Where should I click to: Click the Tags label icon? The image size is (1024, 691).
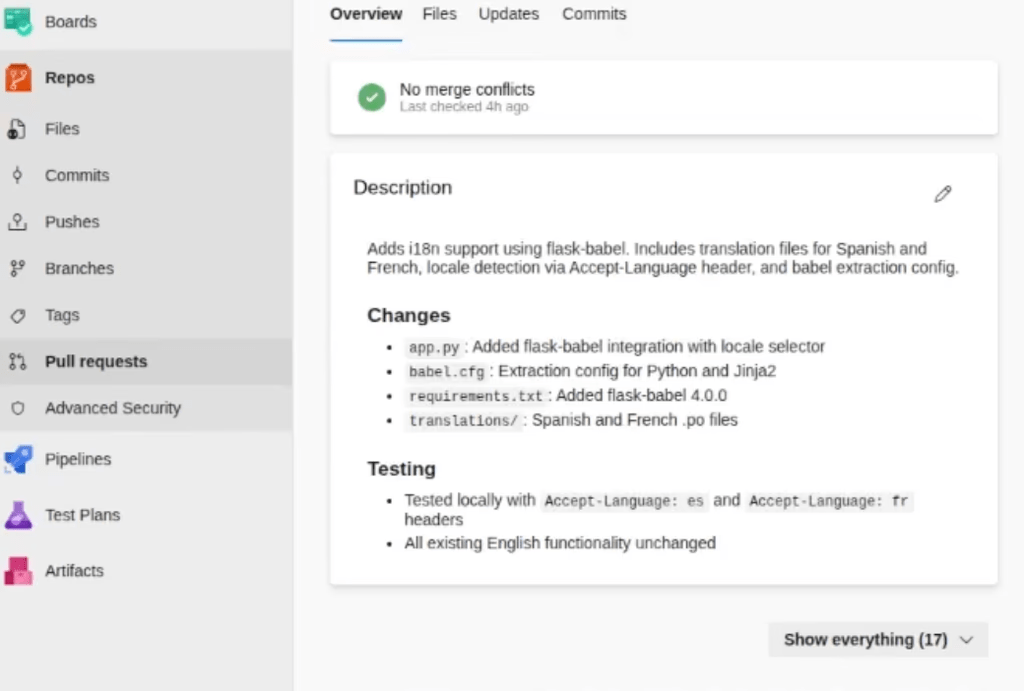click(18, 315)
